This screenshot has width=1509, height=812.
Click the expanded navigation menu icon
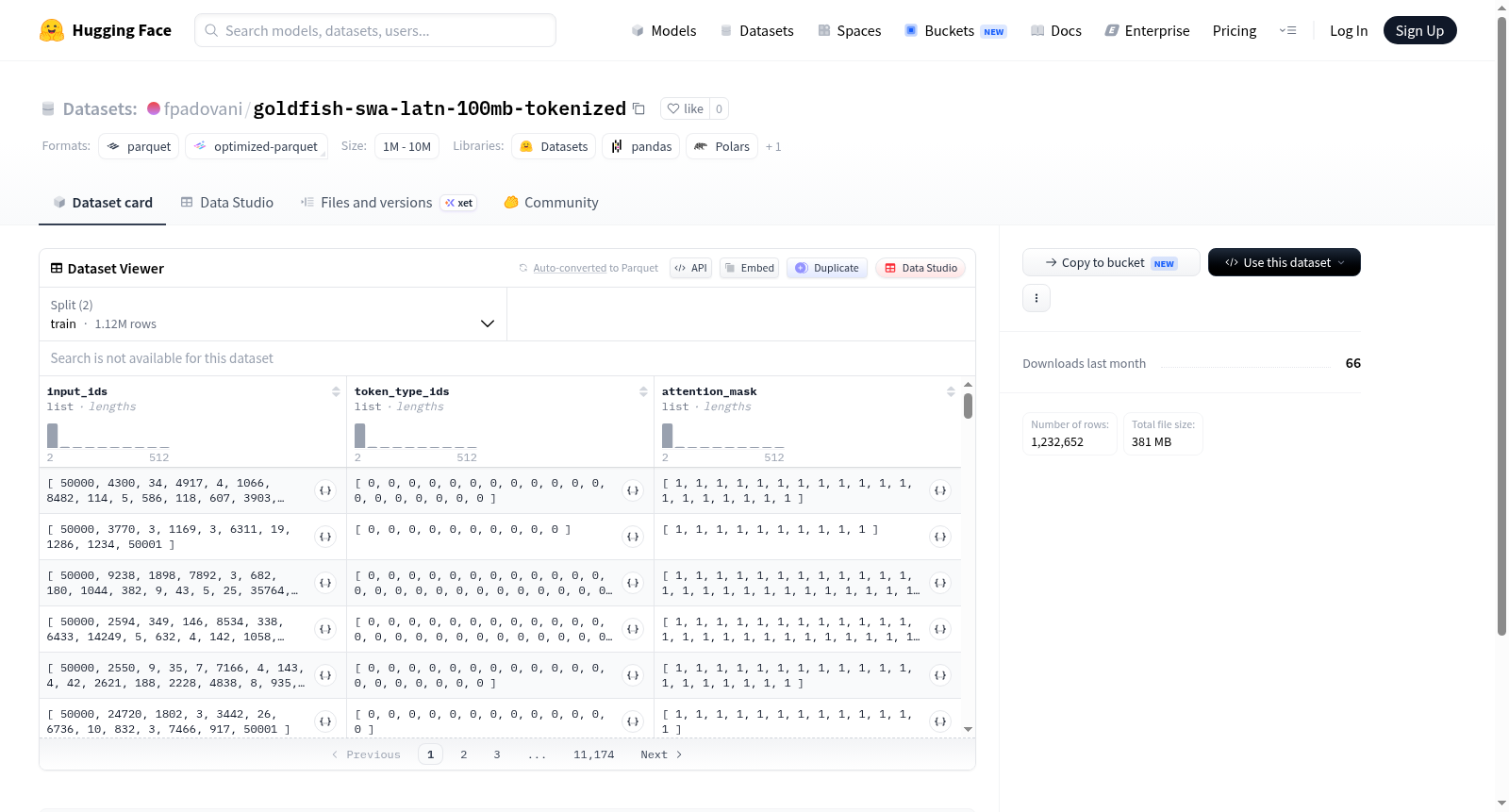1287,30
